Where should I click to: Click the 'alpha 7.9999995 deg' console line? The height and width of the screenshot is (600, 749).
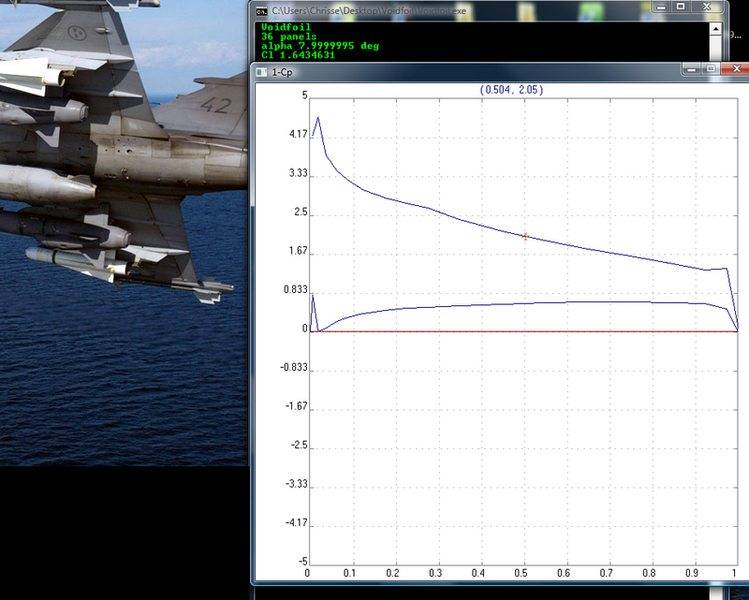click(x=320, y=46)
